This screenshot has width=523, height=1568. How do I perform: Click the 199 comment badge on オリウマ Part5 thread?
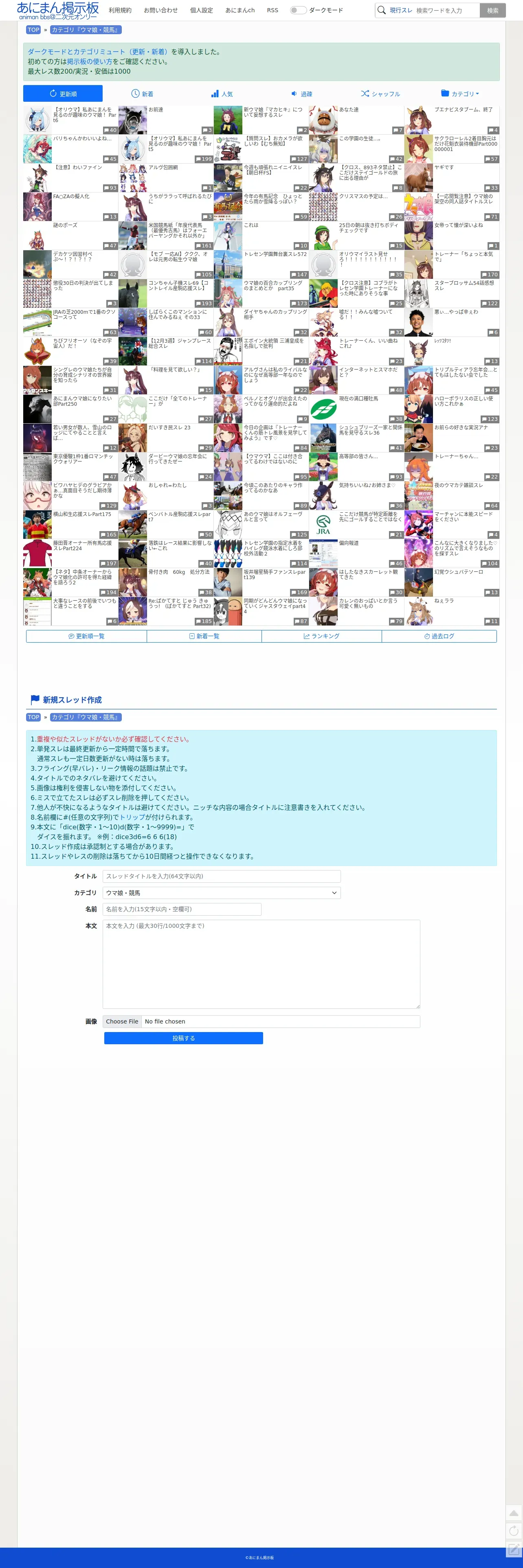click(204, 159)
